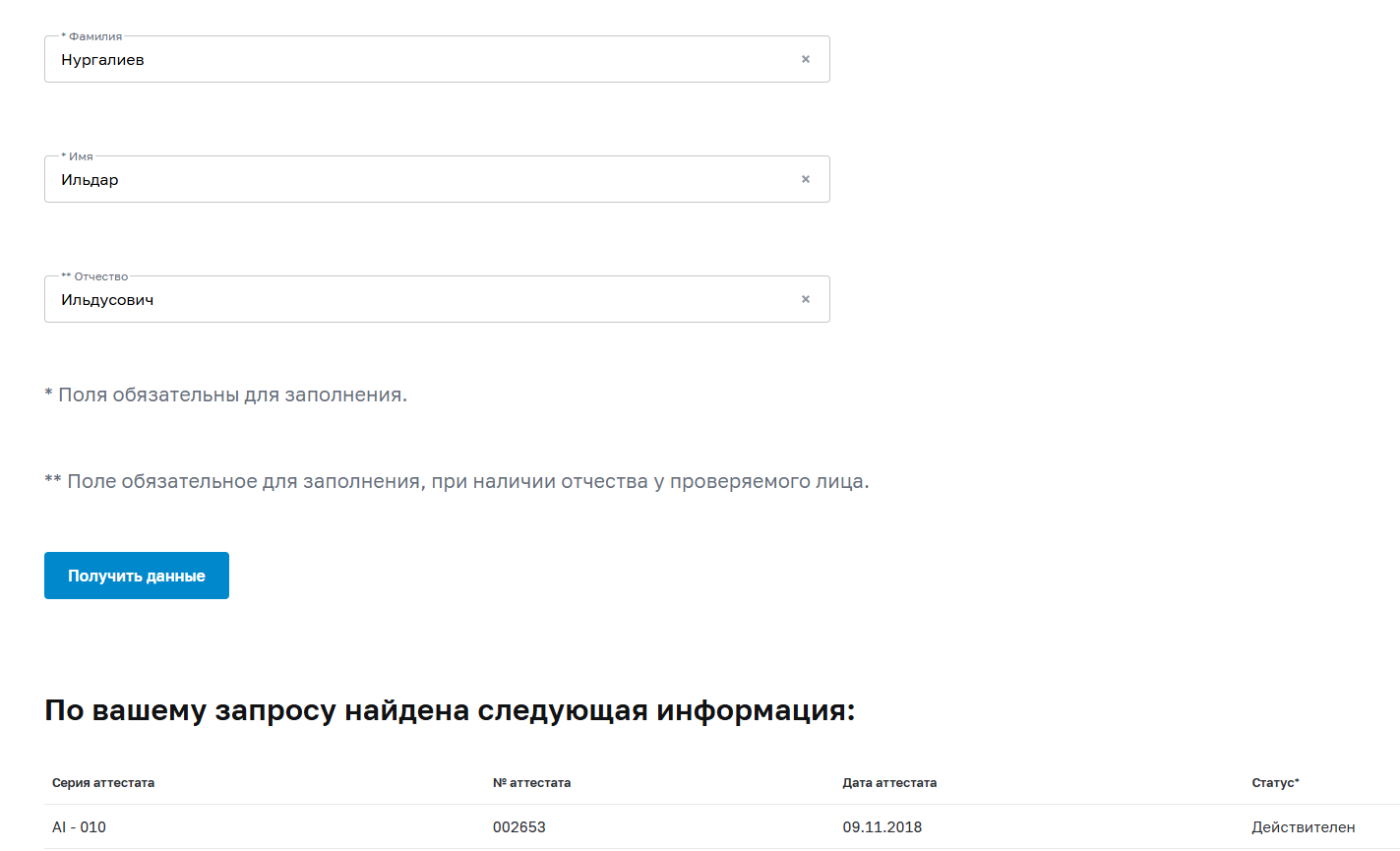
Task: Select the Статус column header
Action: pyautogui.click(x=1275, y=783)
